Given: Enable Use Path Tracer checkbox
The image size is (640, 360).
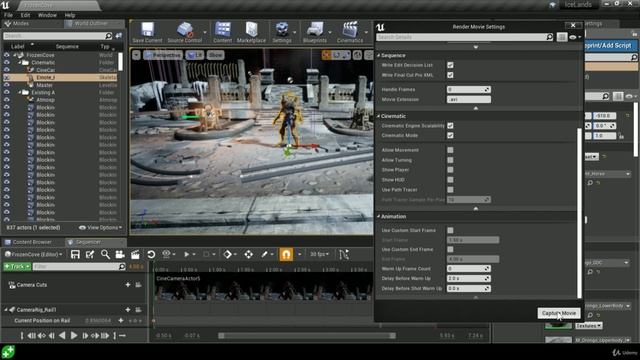Looking at the screenshot, I should coord(450,190).
